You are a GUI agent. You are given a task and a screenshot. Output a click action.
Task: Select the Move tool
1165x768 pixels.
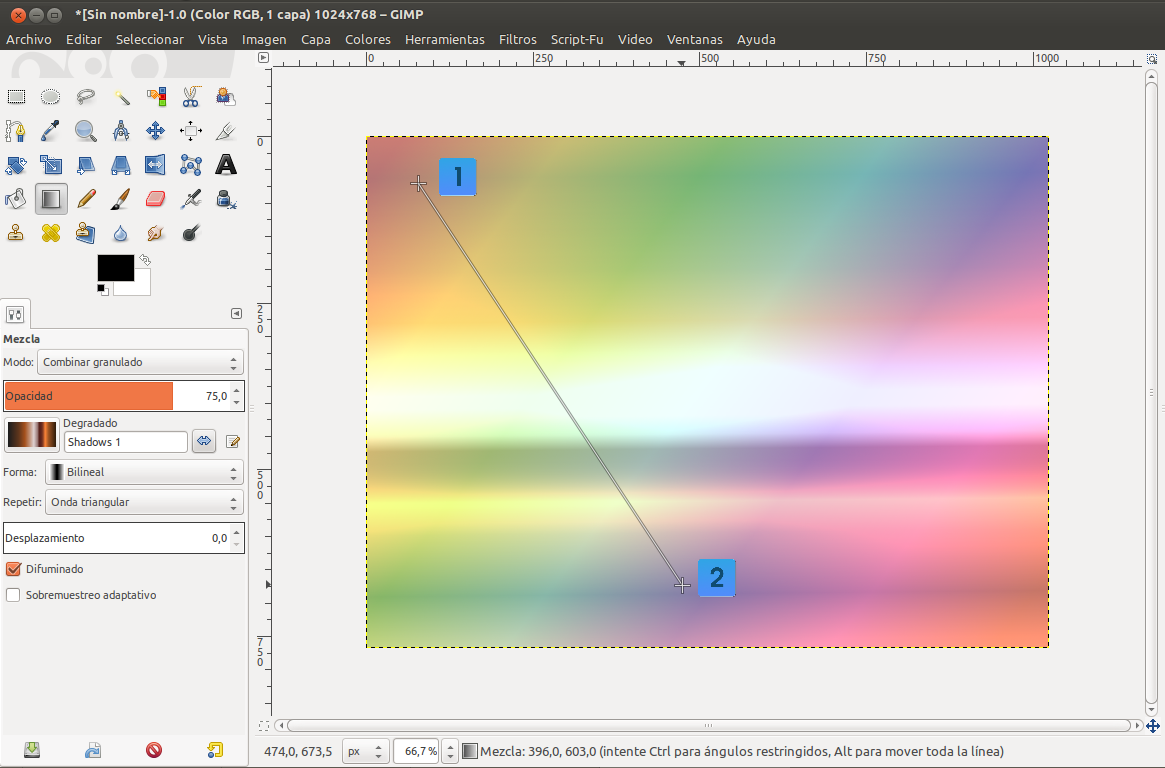pyautogui.click(x=155, y=131)
